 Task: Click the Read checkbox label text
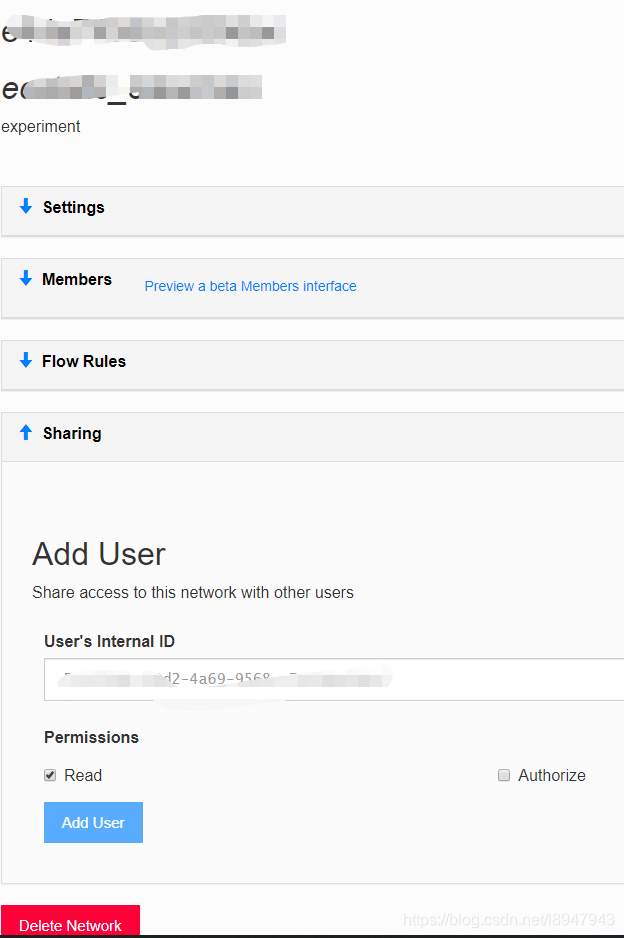pyautogui.click(x=83, y=775)
